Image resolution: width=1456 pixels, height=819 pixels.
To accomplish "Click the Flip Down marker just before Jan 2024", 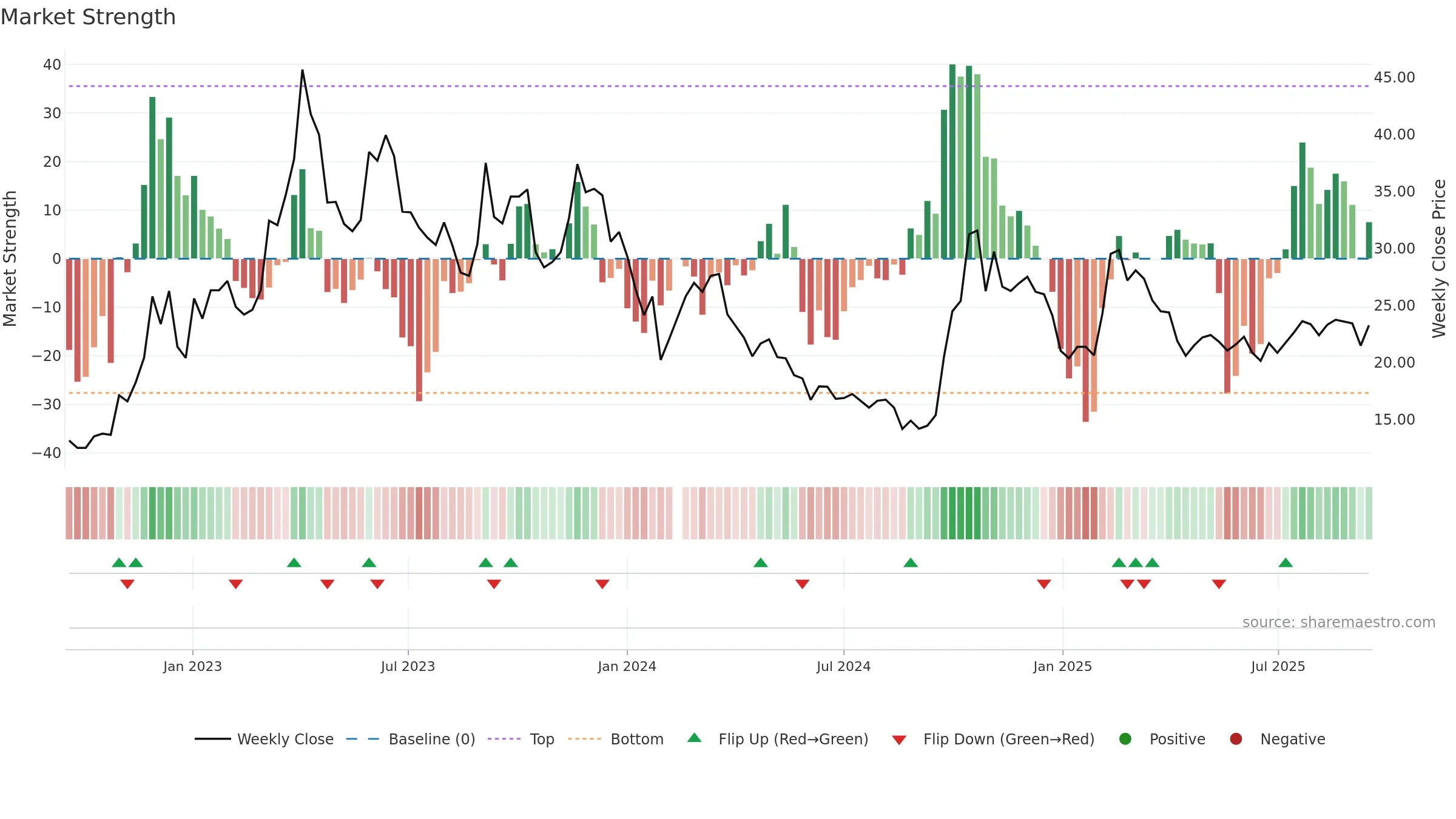I will point(602,584).
